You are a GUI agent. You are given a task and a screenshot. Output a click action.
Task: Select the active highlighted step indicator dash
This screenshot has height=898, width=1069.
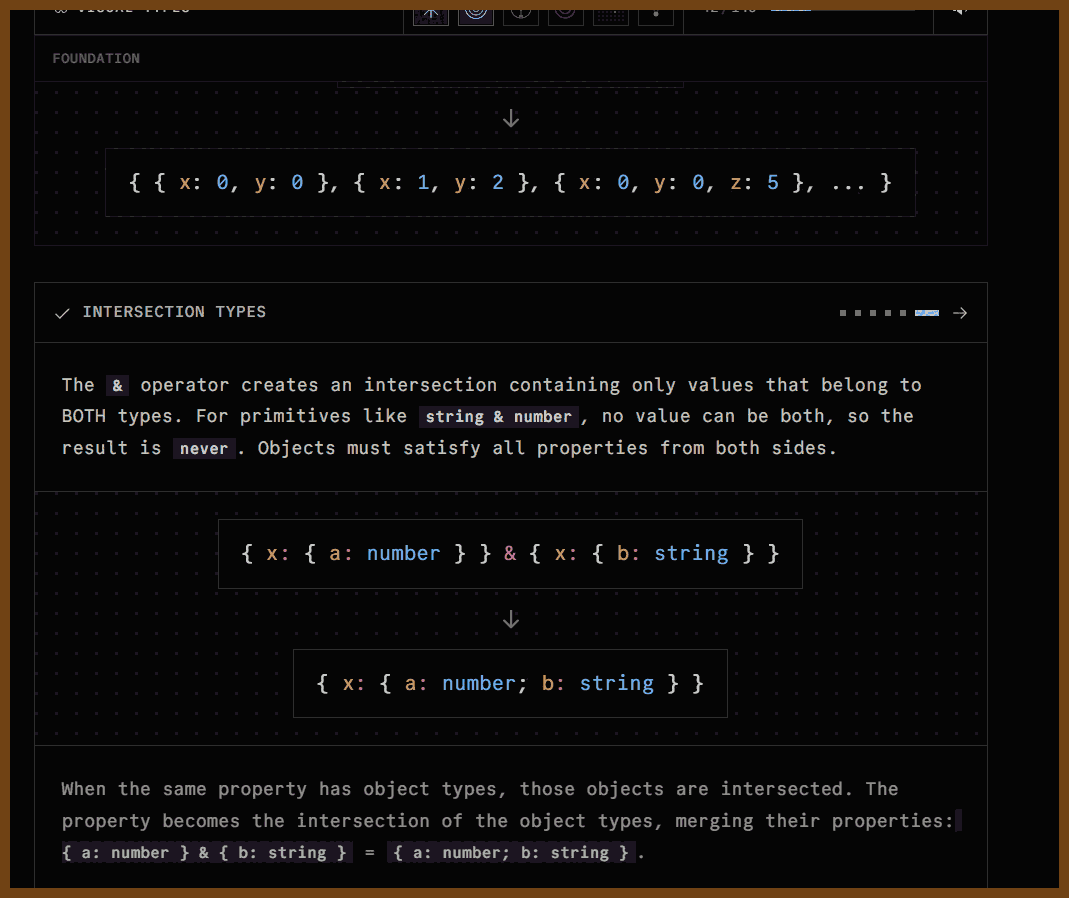tap(926, 313)
